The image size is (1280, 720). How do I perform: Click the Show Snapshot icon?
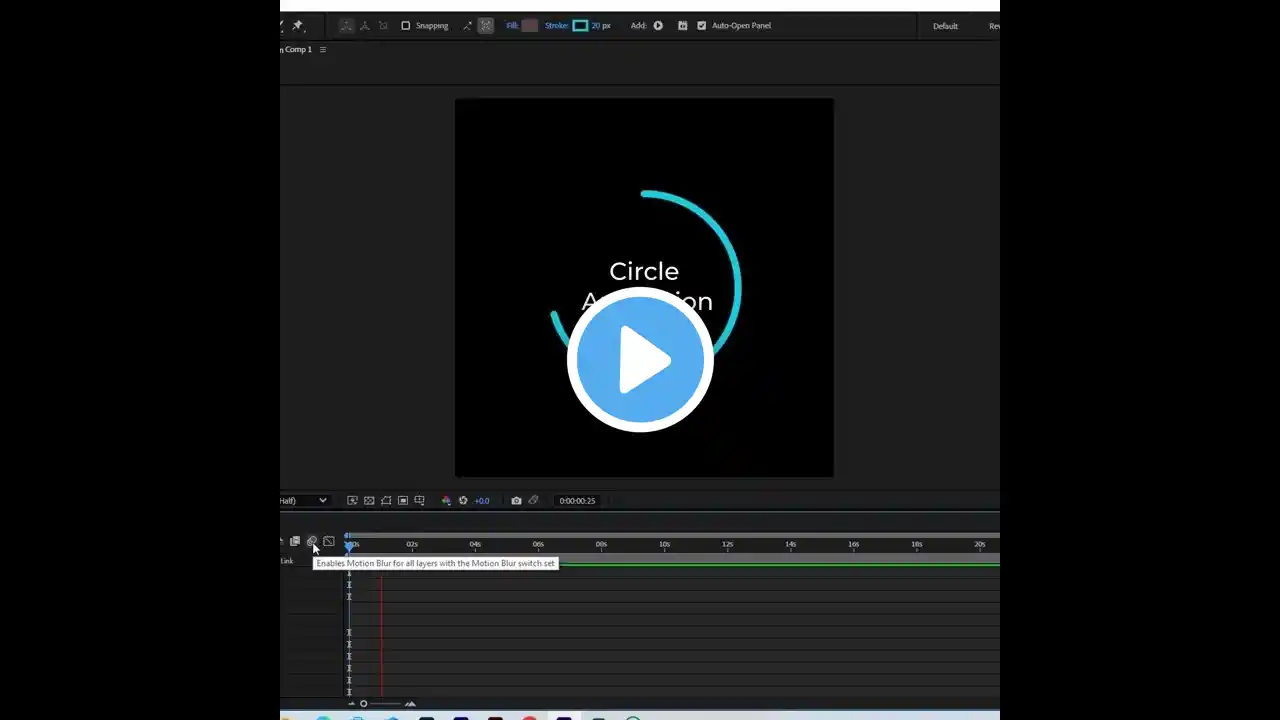pos(533,501)
